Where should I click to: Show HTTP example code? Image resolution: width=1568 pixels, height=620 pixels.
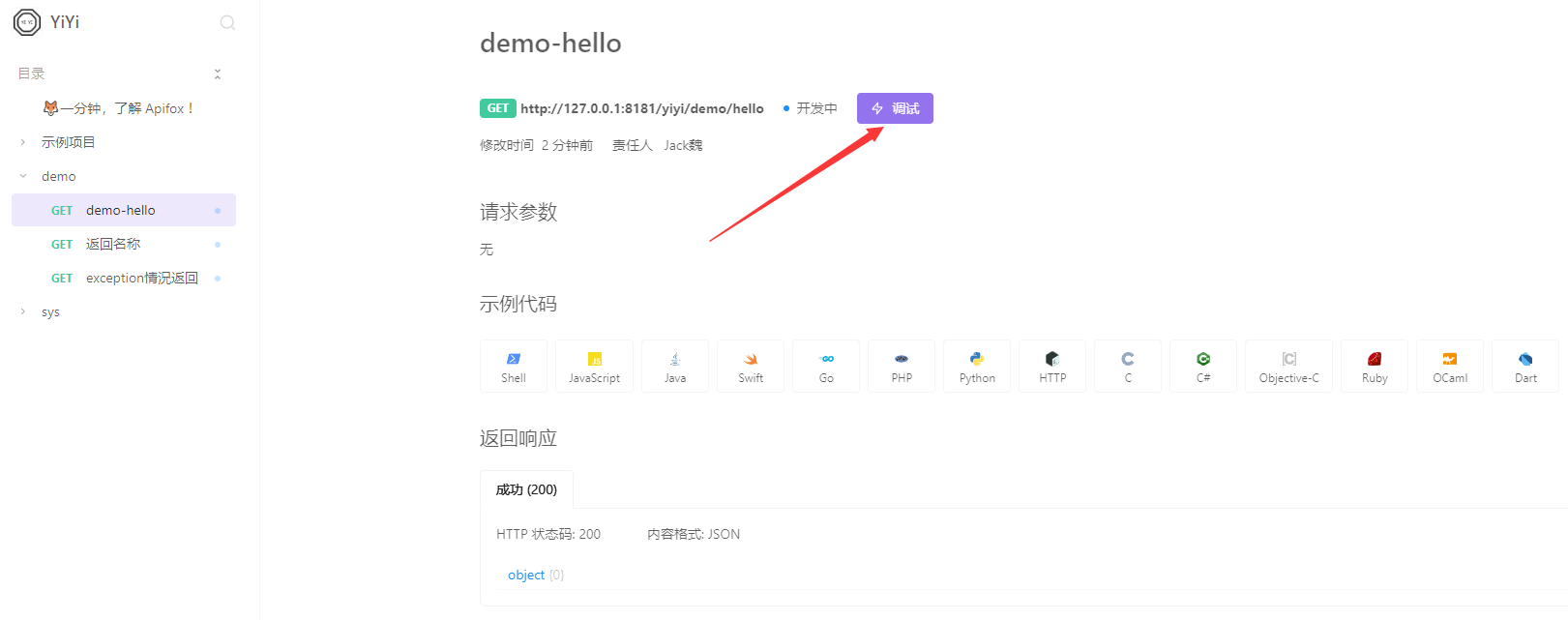point(1052,366)
